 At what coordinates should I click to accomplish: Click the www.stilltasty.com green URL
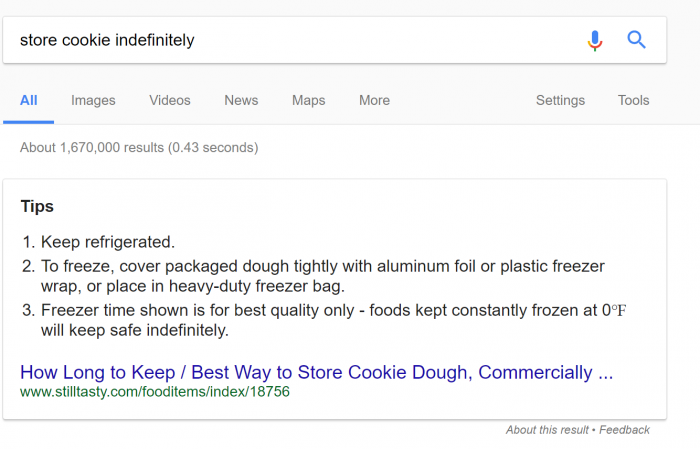[155, 392]
